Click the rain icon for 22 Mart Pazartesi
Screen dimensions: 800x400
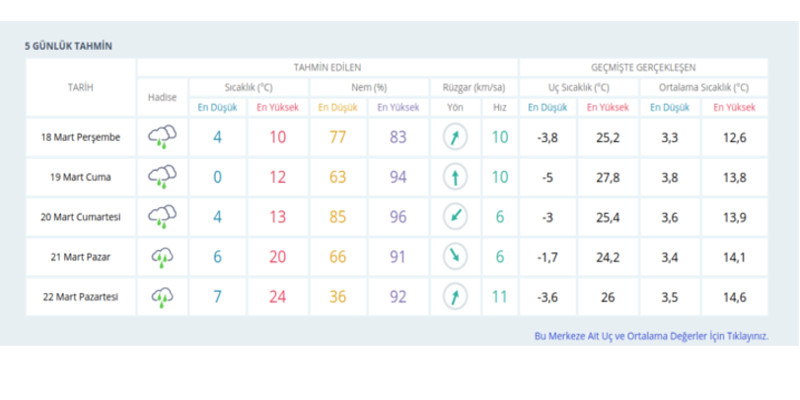coord(162,296)
